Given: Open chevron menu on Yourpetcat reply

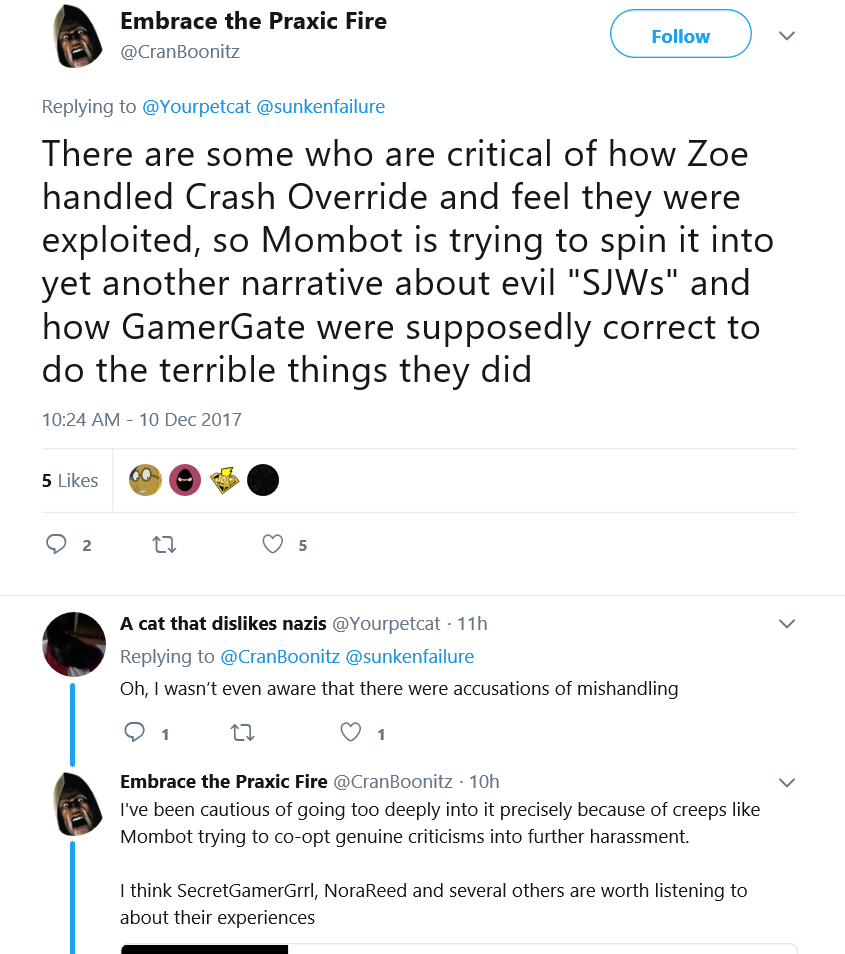Looking at the screenshot, I should click(x=787, y=624).
